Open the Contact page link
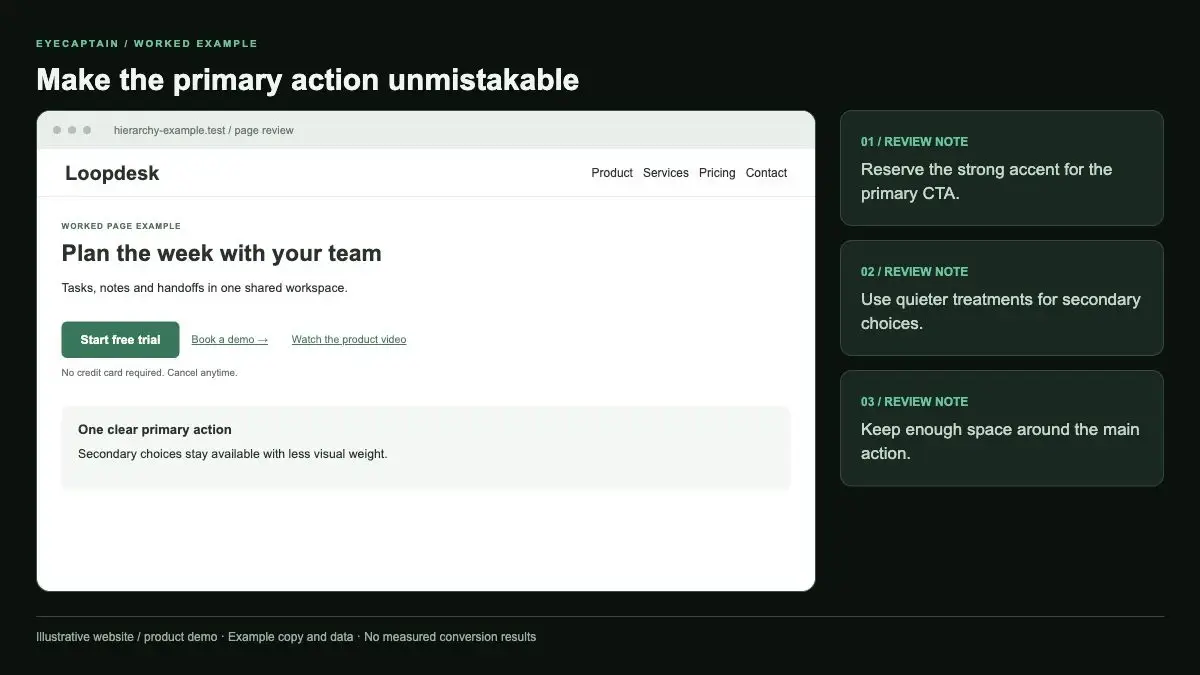 coord(767,173)
